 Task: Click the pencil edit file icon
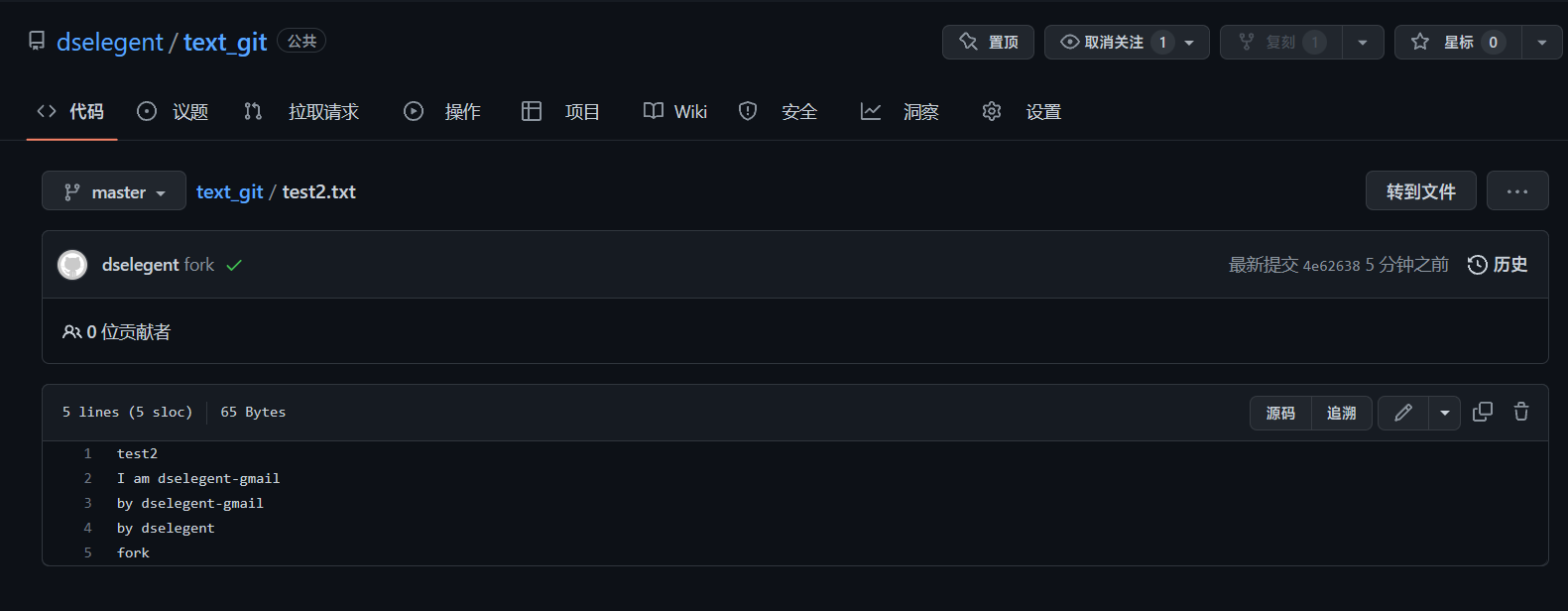click(x=1403, y=413)
